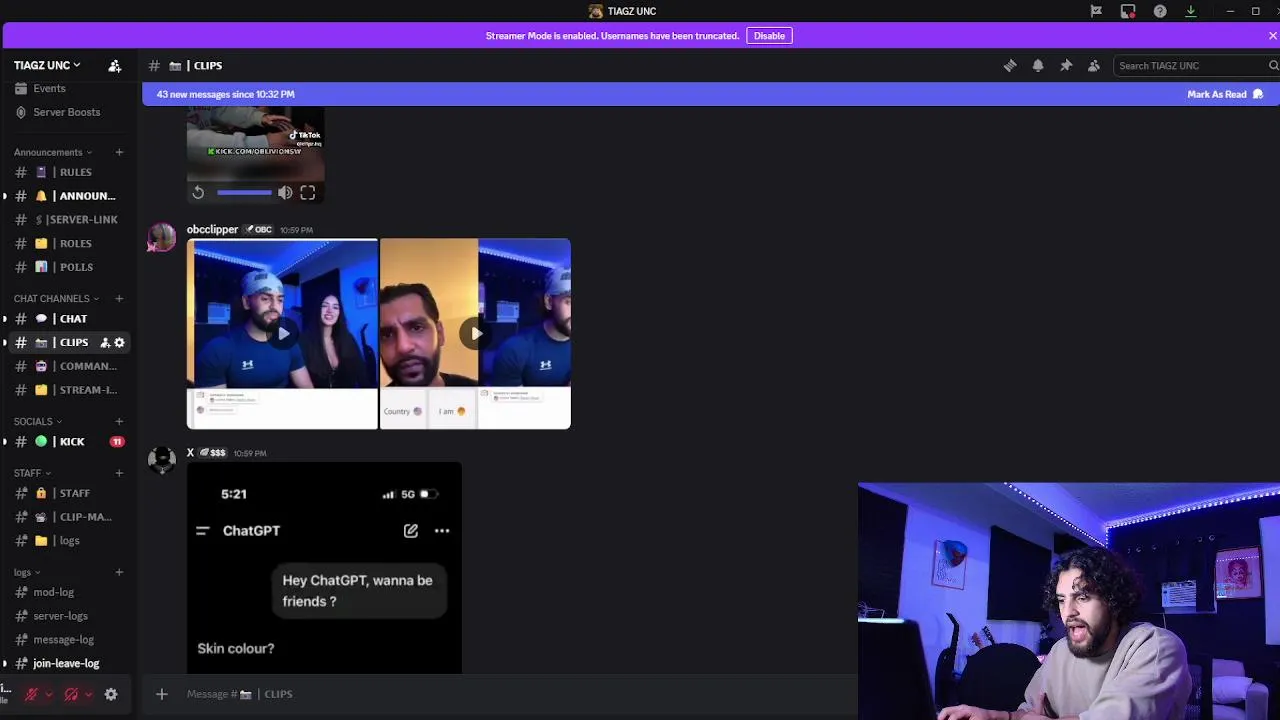Open the Threads icon in channel header
The image size is (1280, 720).
1010,65
